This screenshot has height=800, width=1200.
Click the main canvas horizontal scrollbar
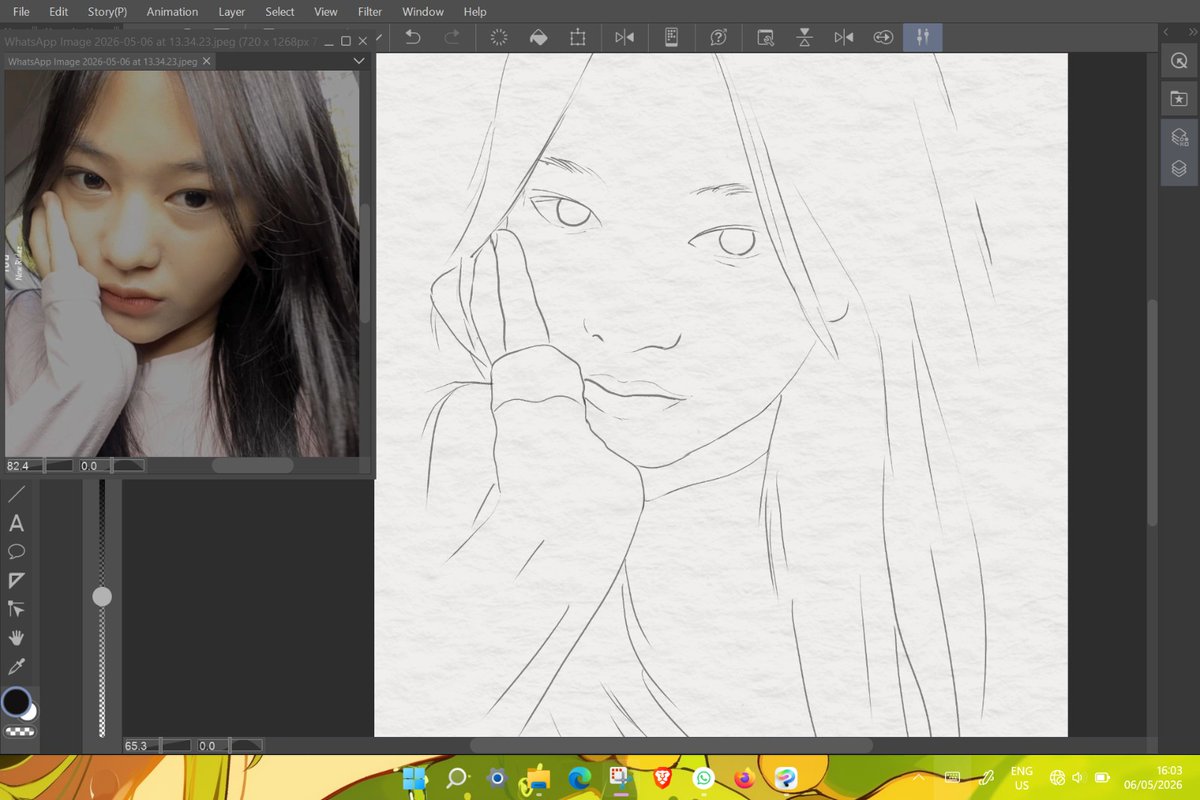(x=671, y=745)
